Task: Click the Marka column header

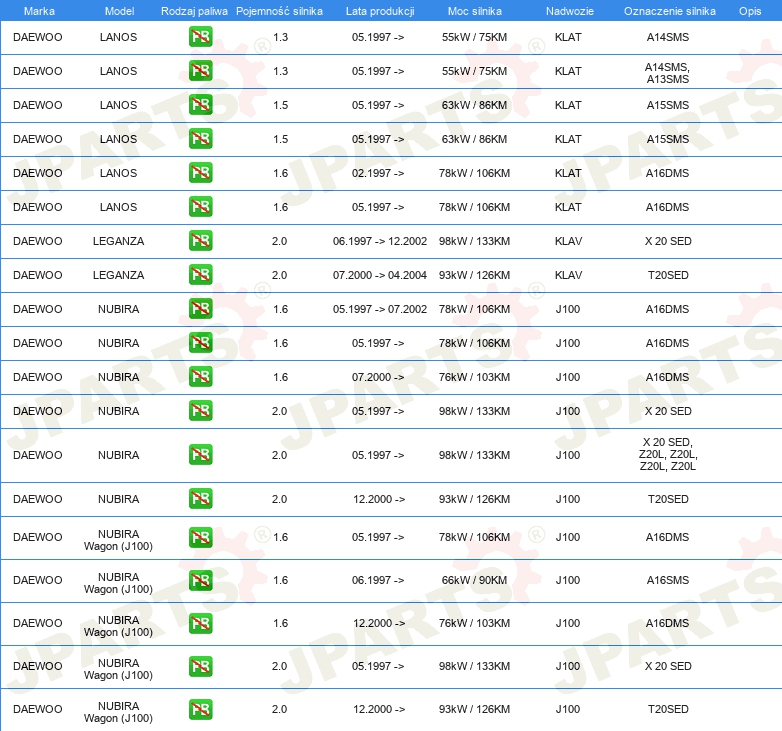Action: pyautogui.click(x=39, y=11)
